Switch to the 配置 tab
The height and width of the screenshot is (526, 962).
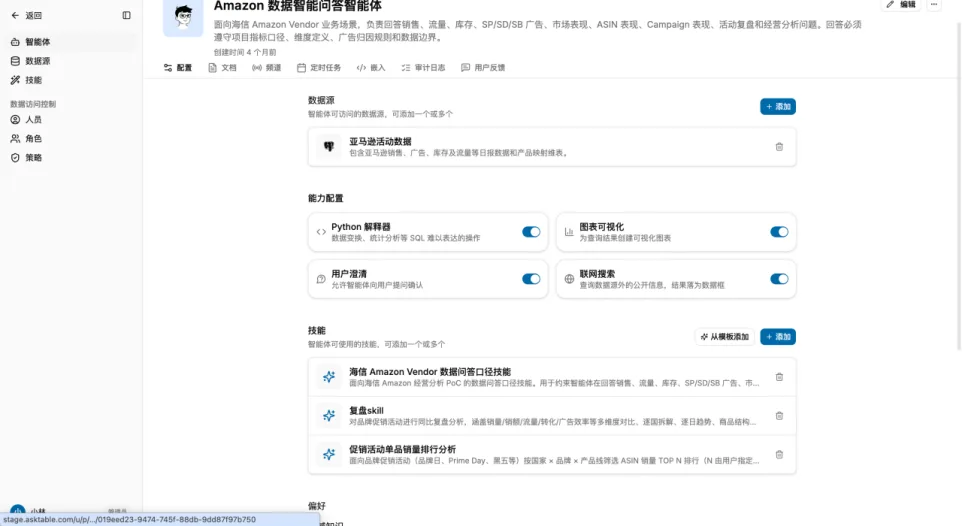178,68
